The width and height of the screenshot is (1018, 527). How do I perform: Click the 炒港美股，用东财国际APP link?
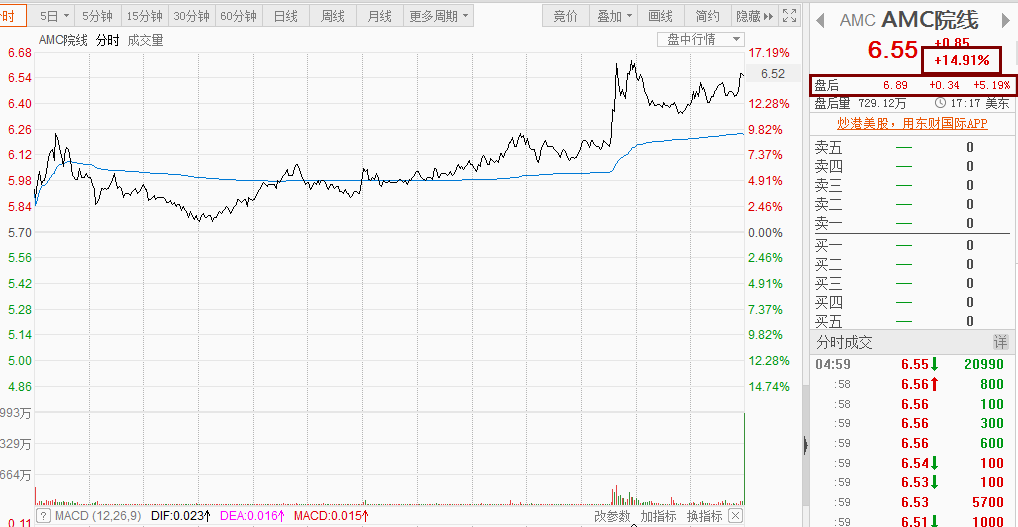911,123
